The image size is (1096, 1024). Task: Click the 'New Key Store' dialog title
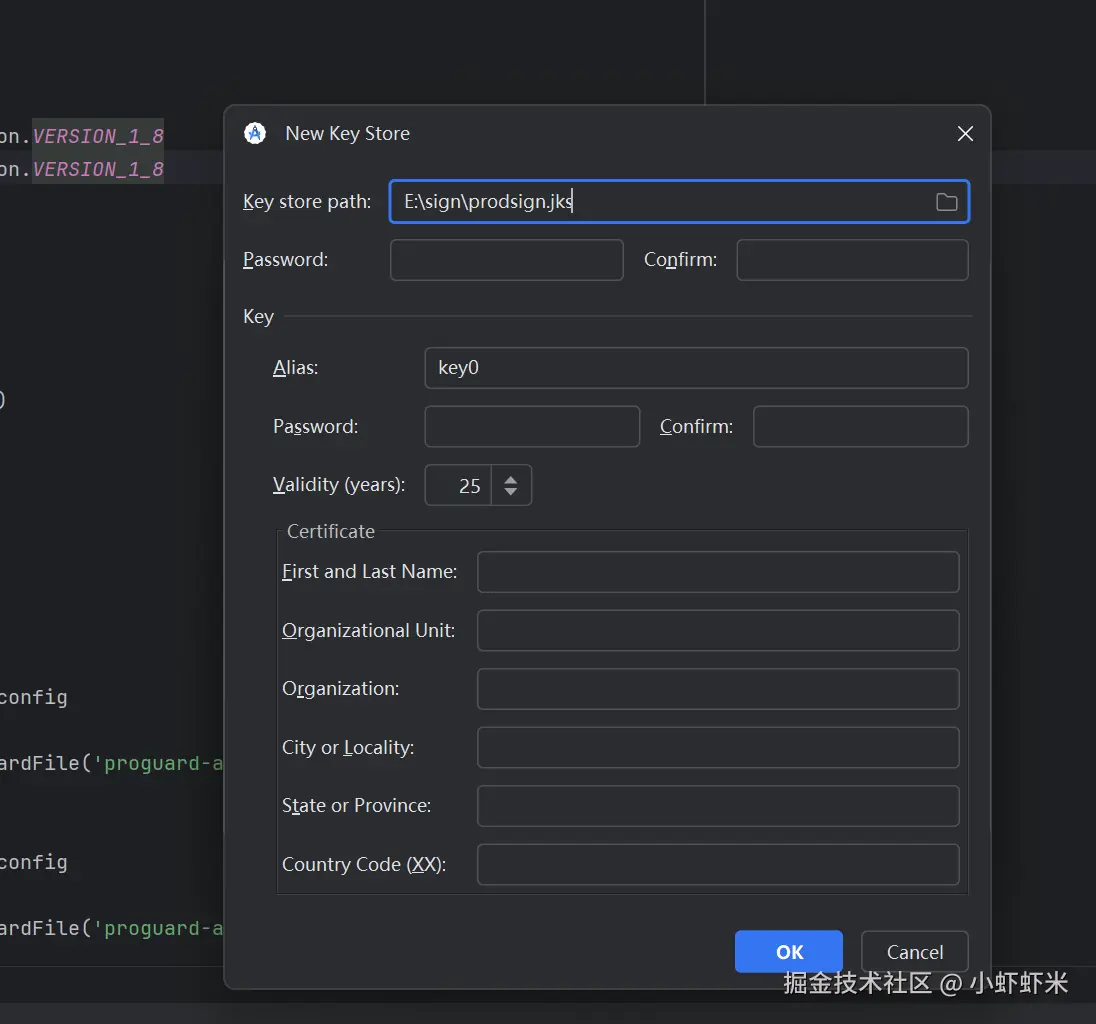coord(347,134)
